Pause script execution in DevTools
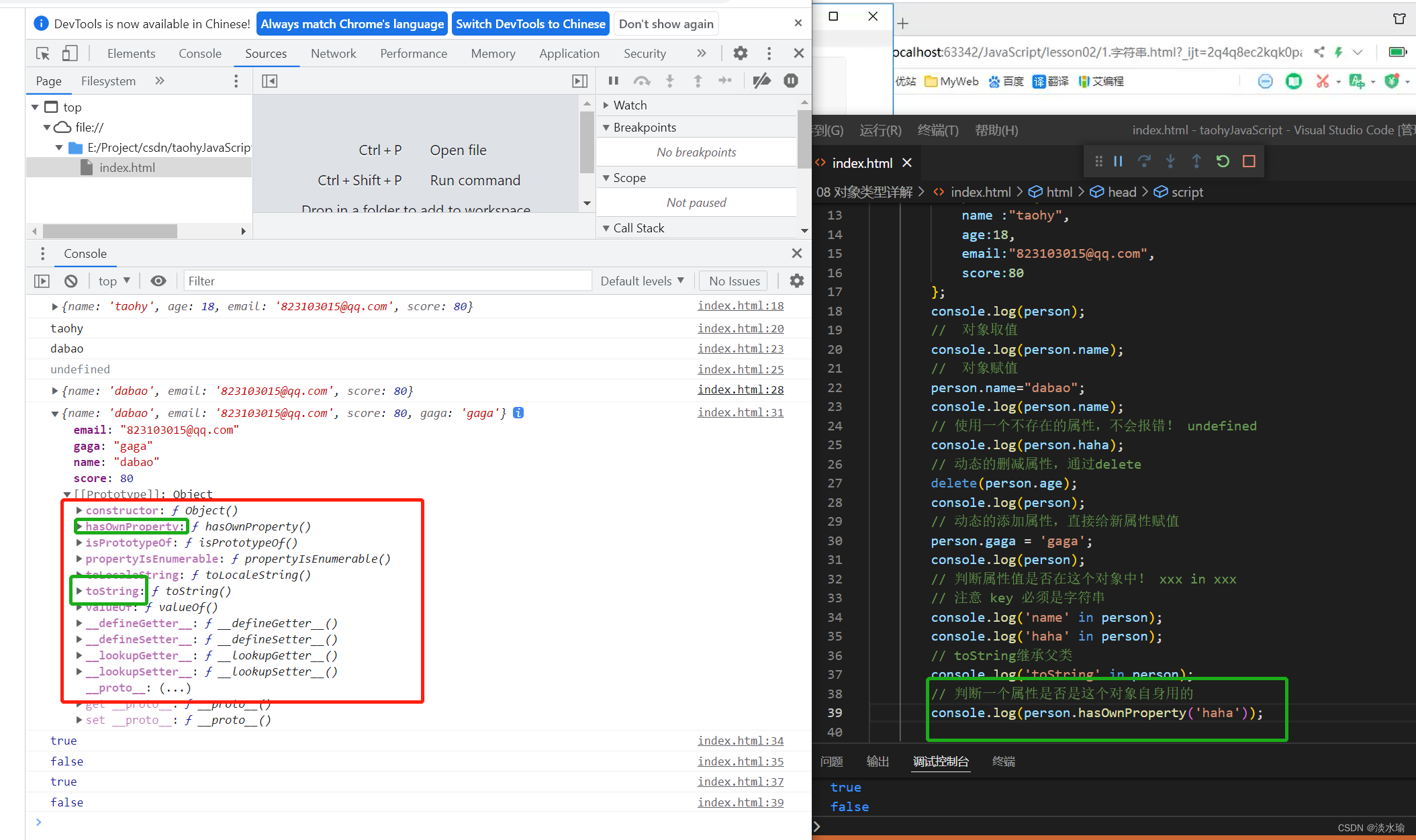The width and height of the screenshot is (1416, 840). point(613,81)
